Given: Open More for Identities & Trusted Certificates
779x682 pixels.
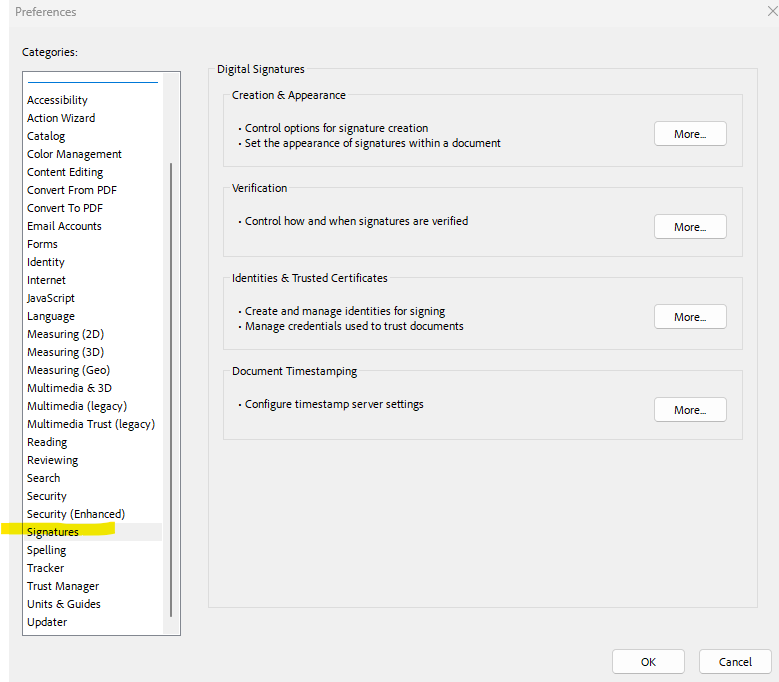Looking at the screenshot, I should pos(690,317).
